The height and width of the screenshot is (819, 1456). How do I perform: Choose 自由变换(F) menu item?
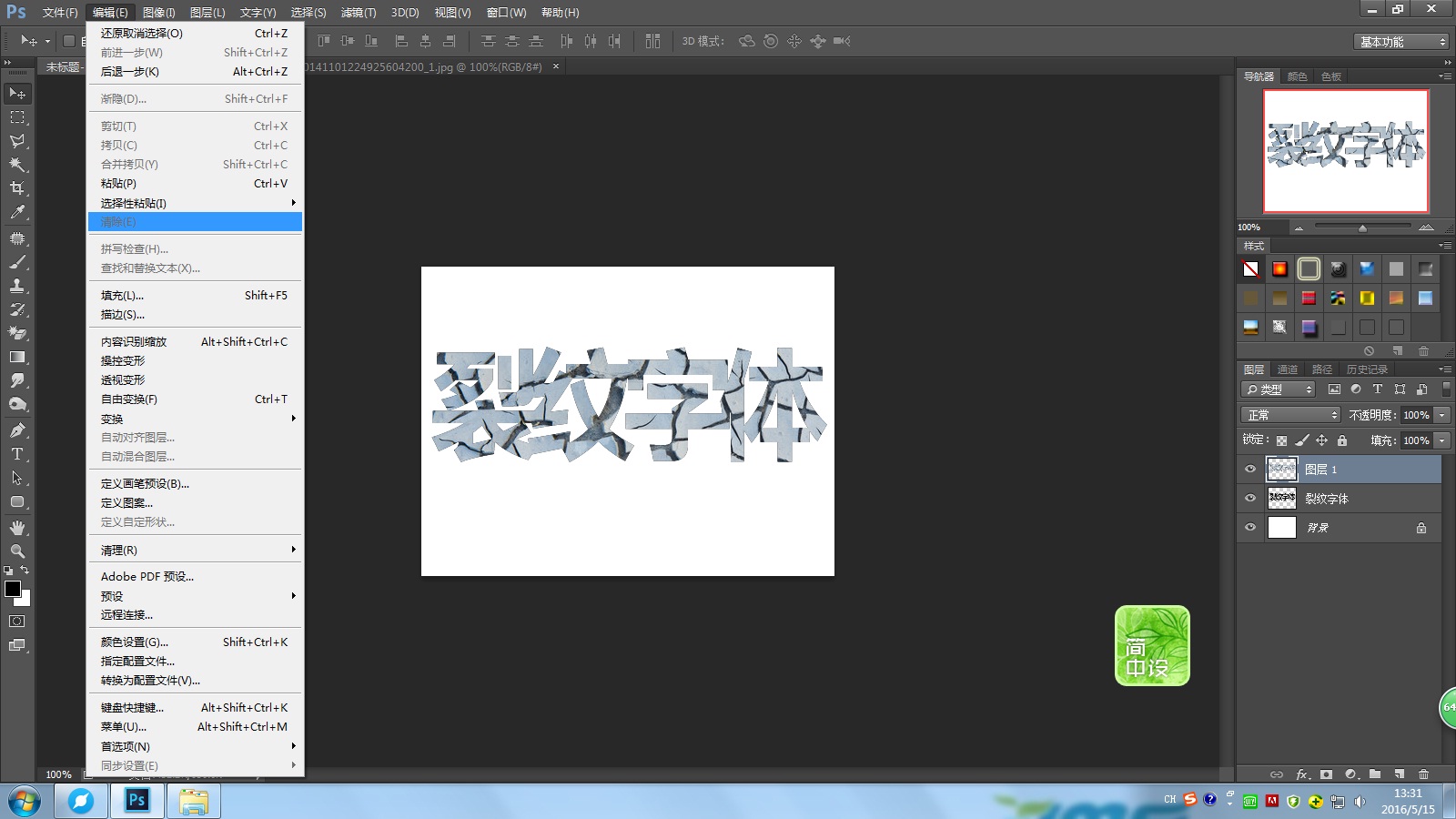195,399
